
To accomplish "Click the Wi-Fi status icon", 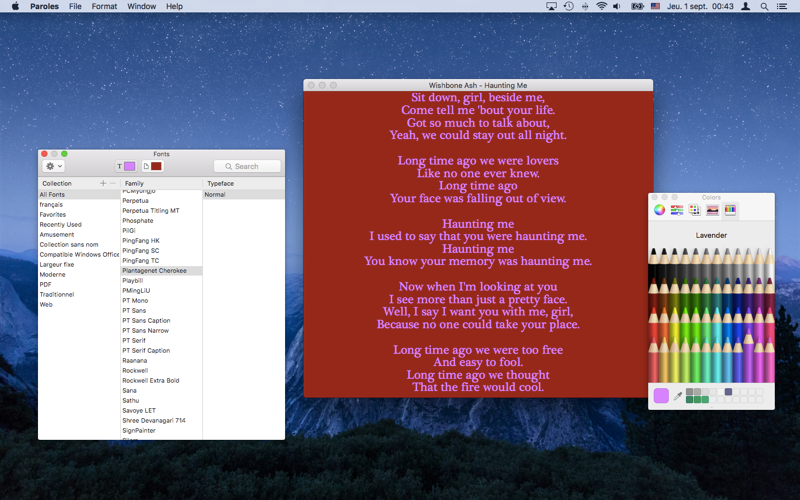I will click(x=602, y=6).
